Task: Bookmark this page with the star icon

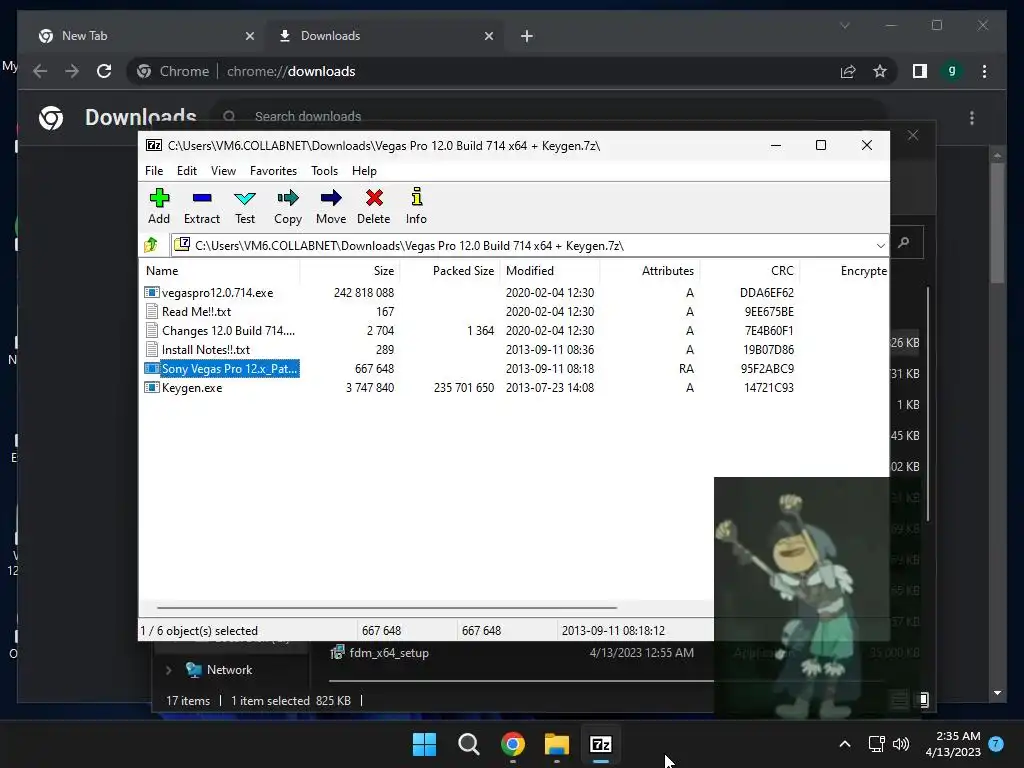Action: coord(880,71)
